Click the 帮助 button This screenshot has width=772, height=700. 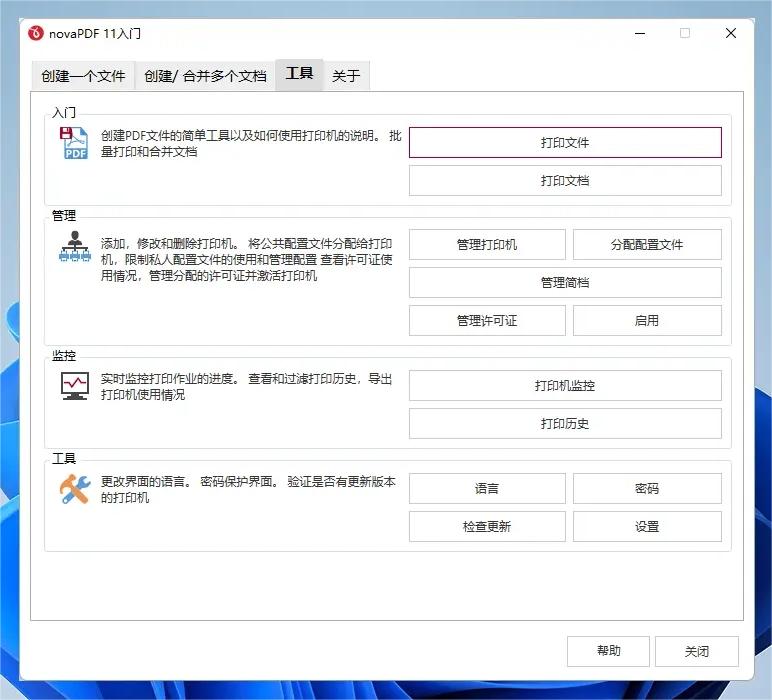(608, 651)
